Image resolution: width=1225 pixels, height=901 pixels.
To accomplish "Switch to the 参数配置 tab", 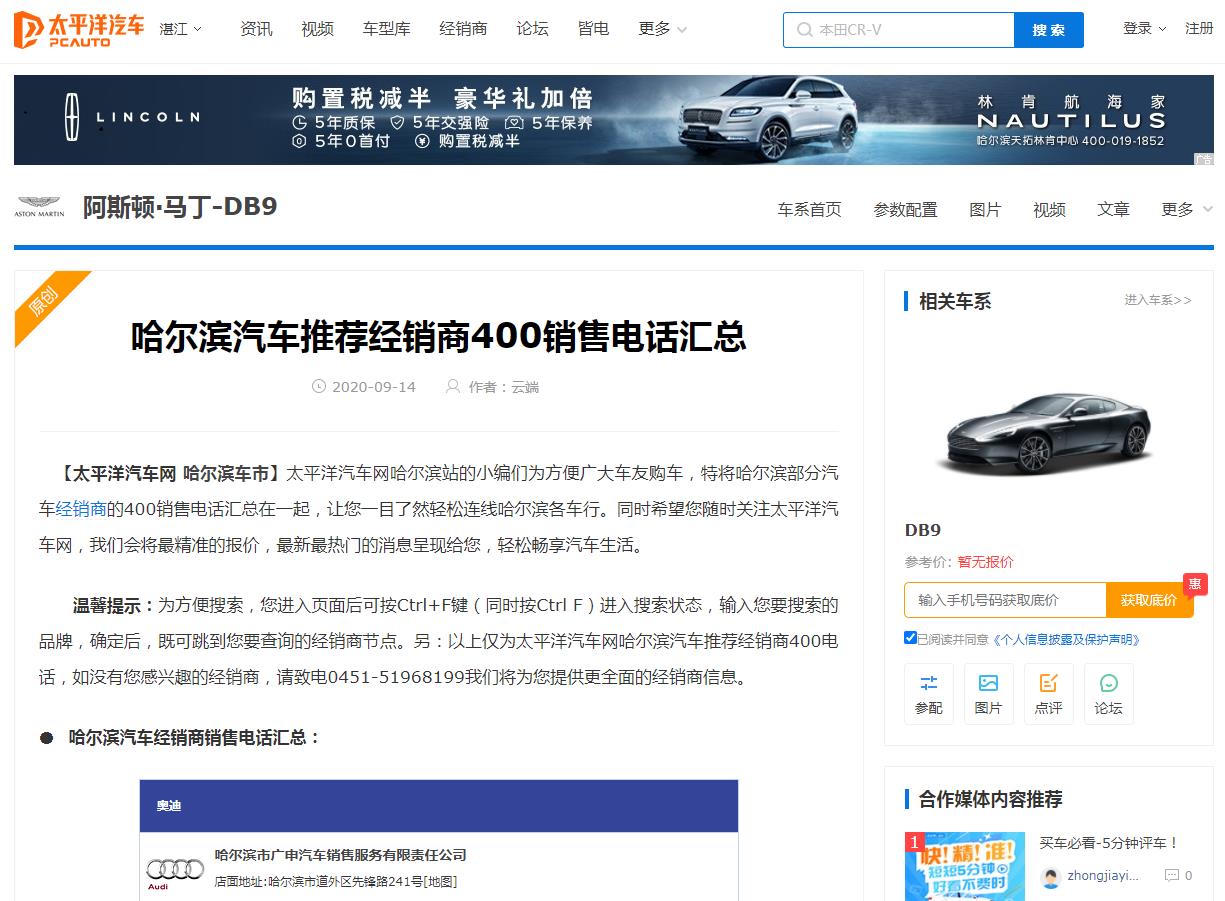I will (905, 209).
